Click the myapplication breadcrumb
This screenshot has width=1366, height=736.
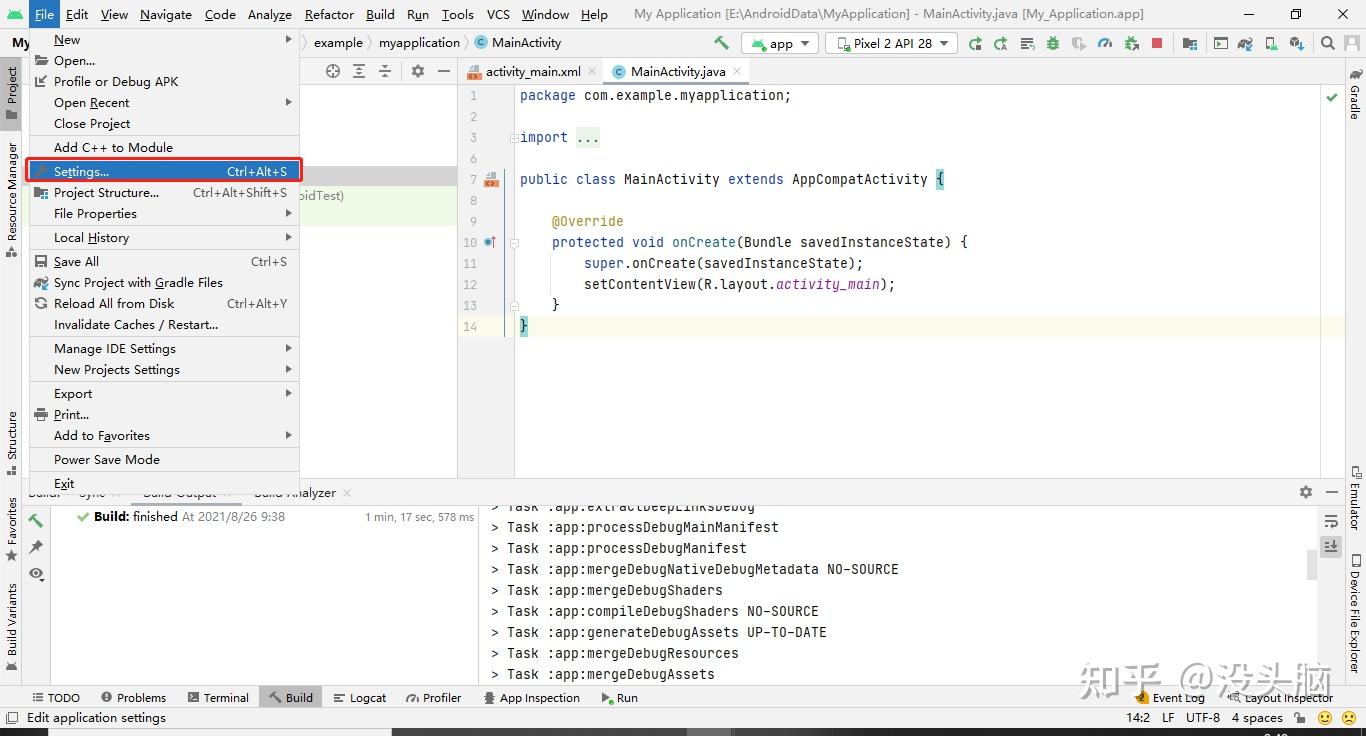pos(419,43)
